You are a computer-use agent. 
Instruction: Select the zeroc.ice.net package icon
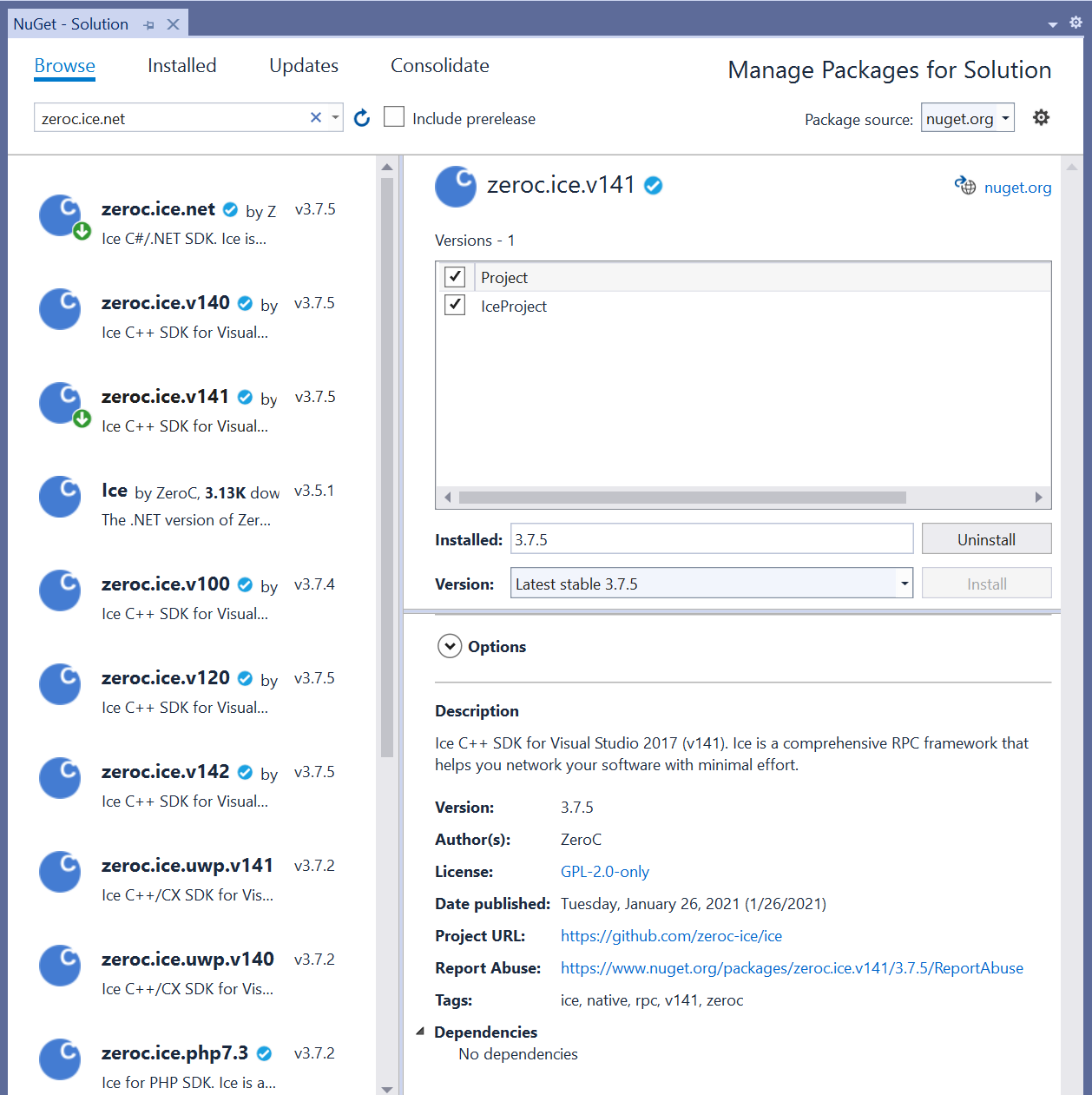(61, 215)
